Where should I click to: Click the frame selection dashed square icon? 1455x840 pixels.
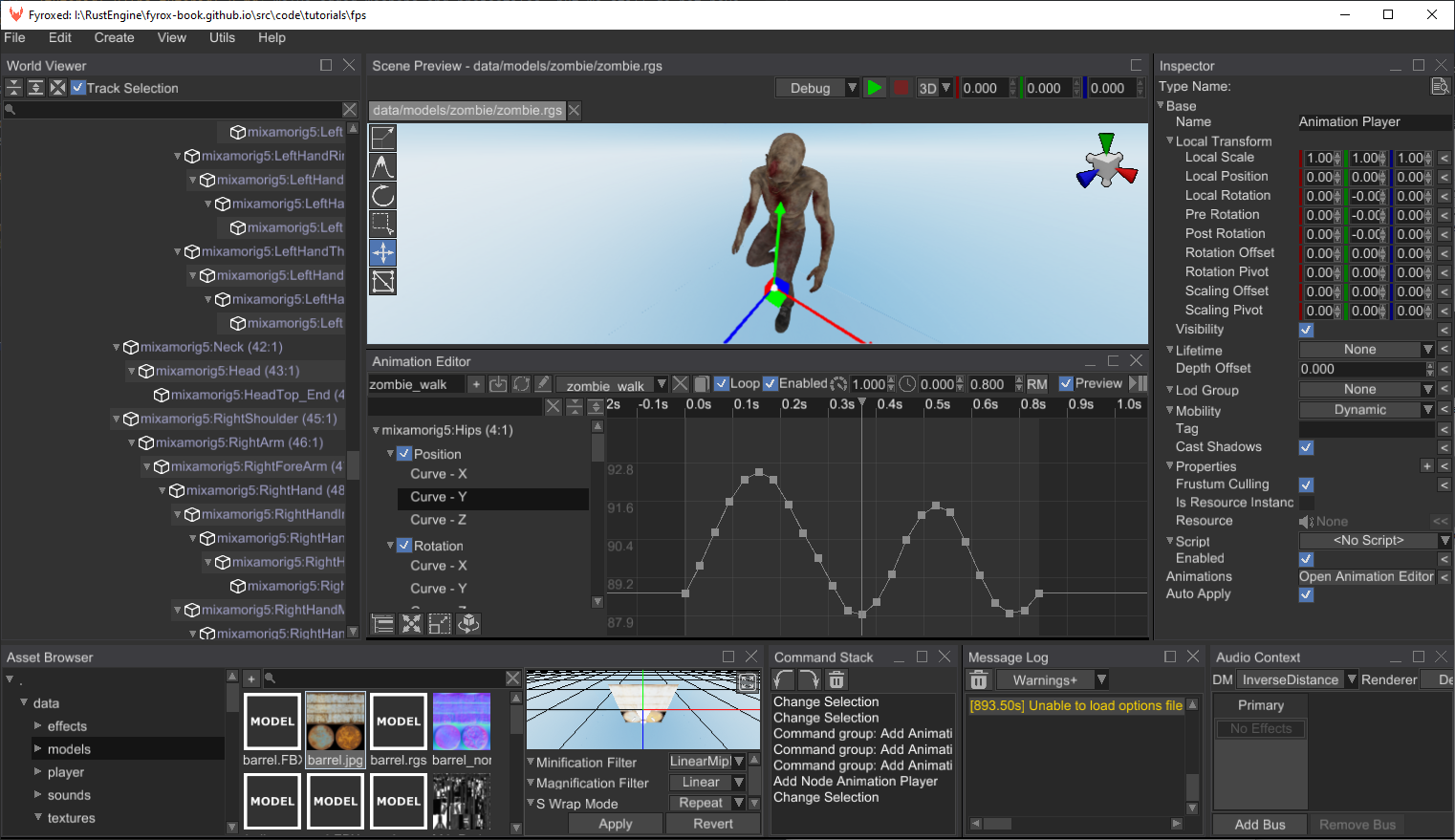(440, 624)
